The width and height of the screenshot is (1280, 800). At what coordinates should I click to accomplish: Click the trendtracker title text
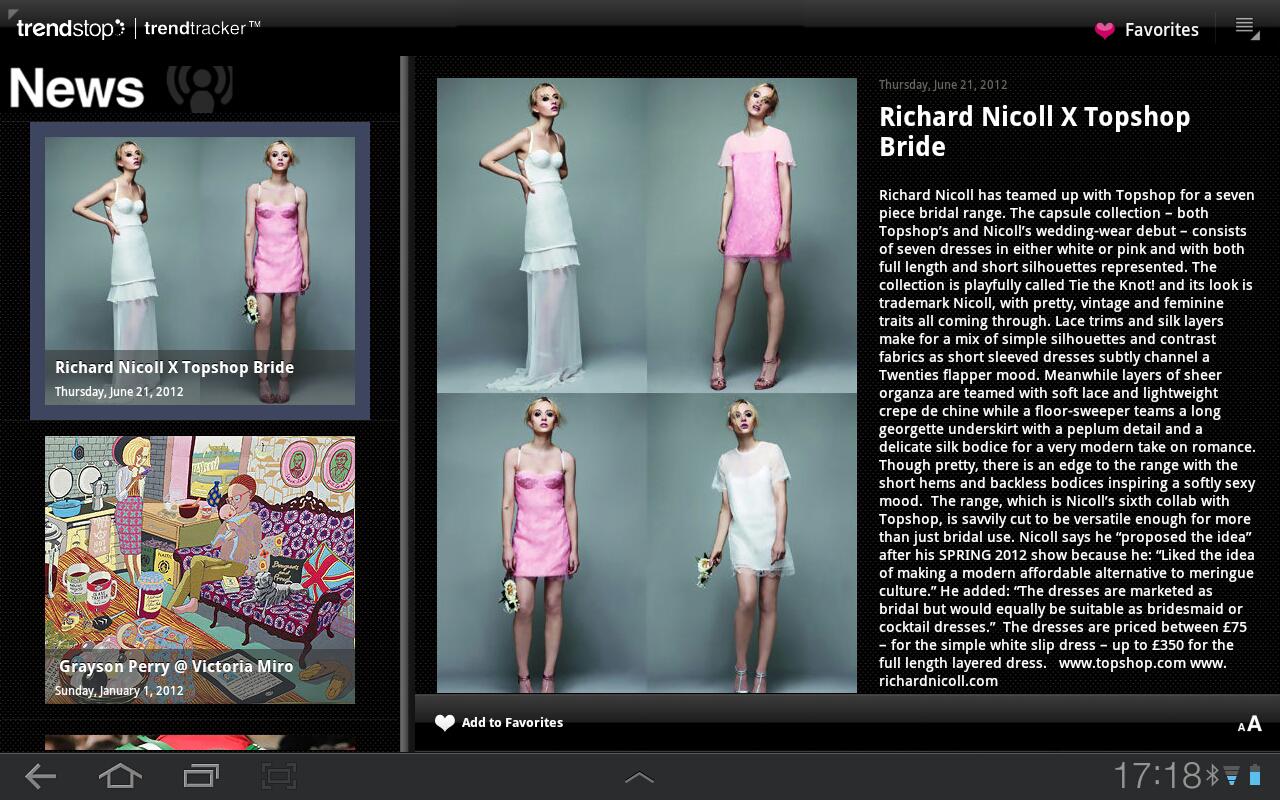(x=202, y=28)
